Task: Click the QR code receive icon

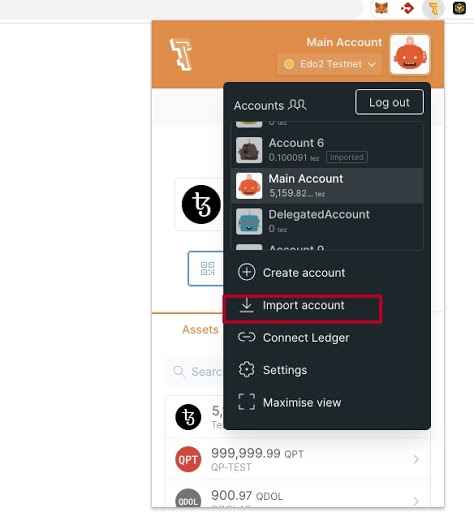Action: click(207, 269)
